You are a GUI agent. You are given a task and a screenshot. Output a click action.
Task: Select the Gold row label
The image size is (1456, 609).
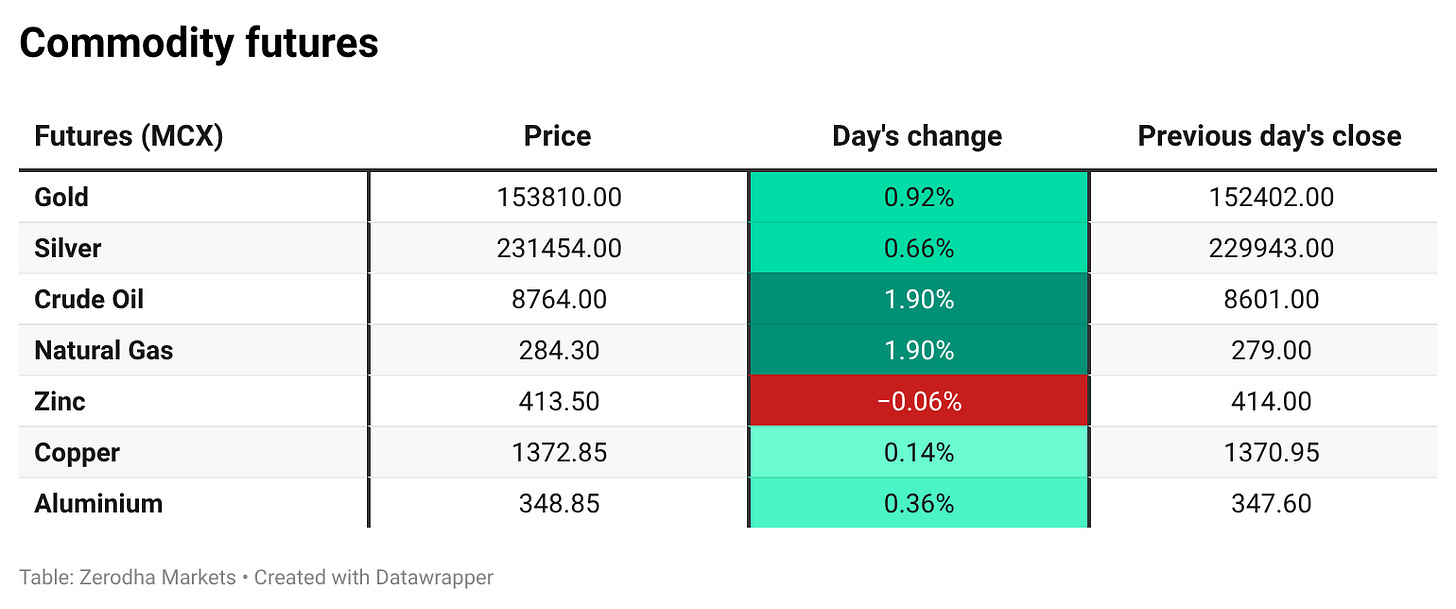61,197
